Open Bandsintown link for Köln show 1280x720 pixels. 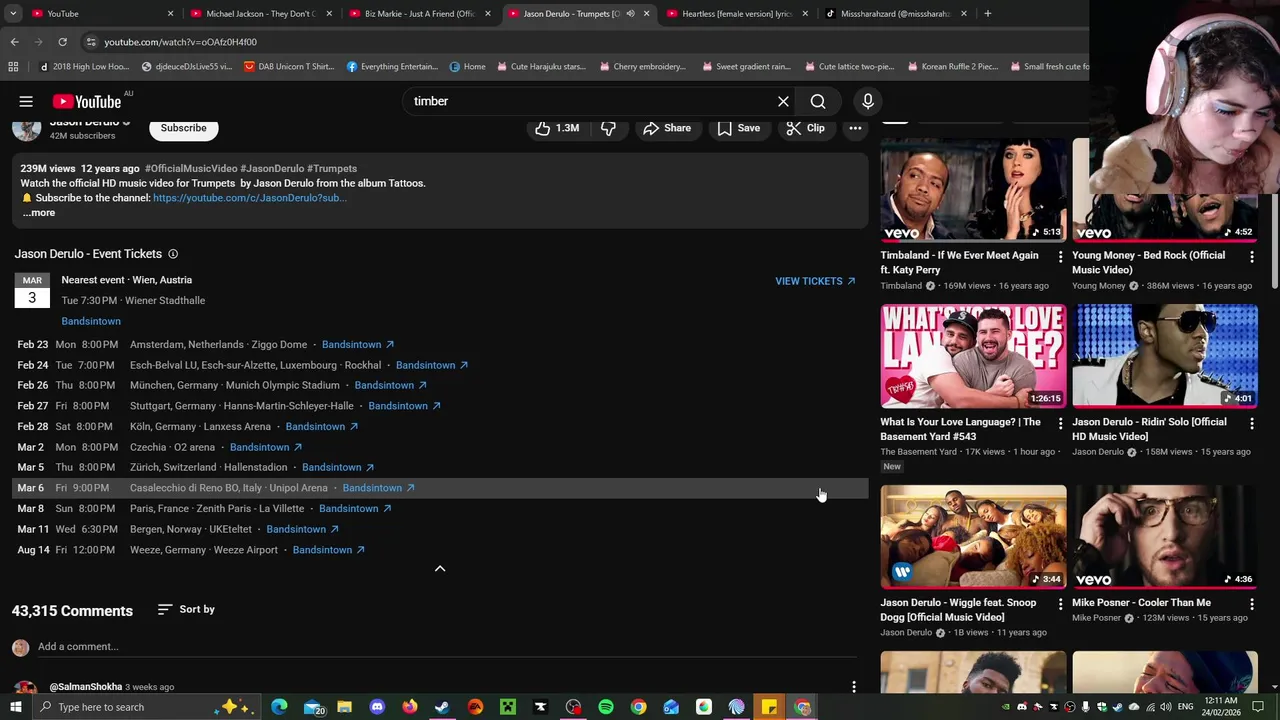pos(322,426)
